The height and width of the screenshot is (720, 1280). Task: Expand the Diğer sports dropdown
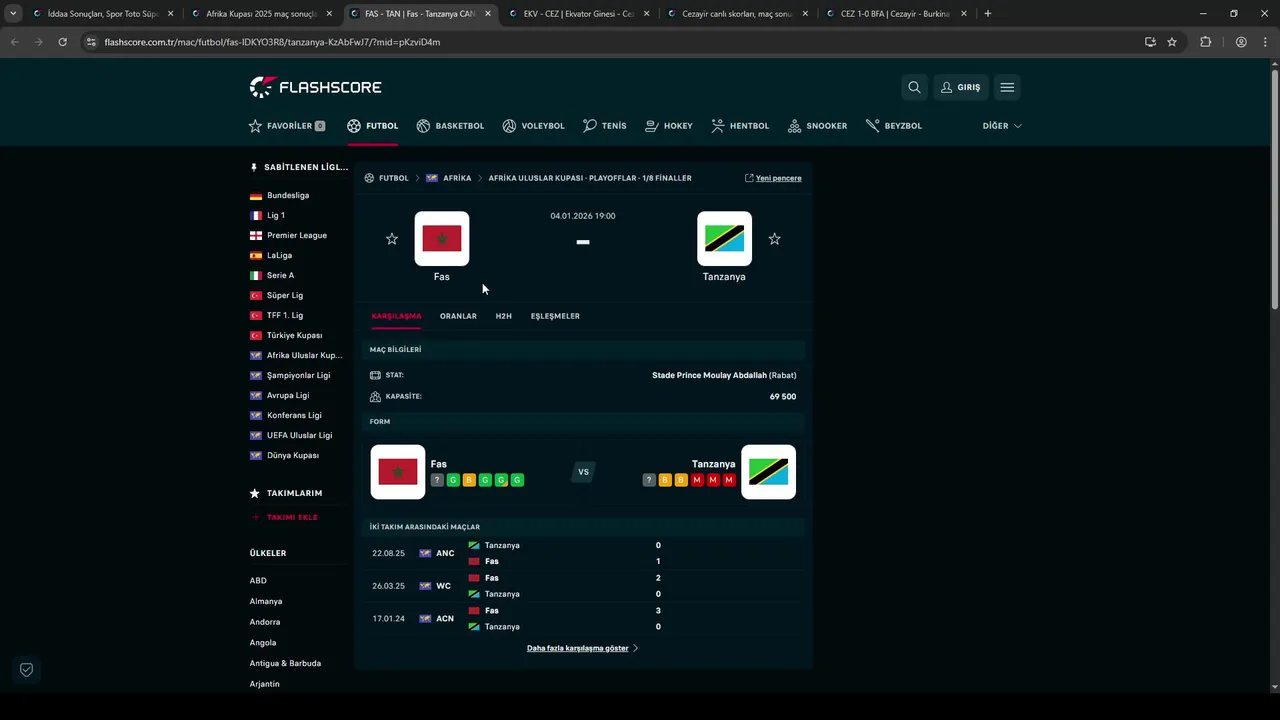point(1002,126)
